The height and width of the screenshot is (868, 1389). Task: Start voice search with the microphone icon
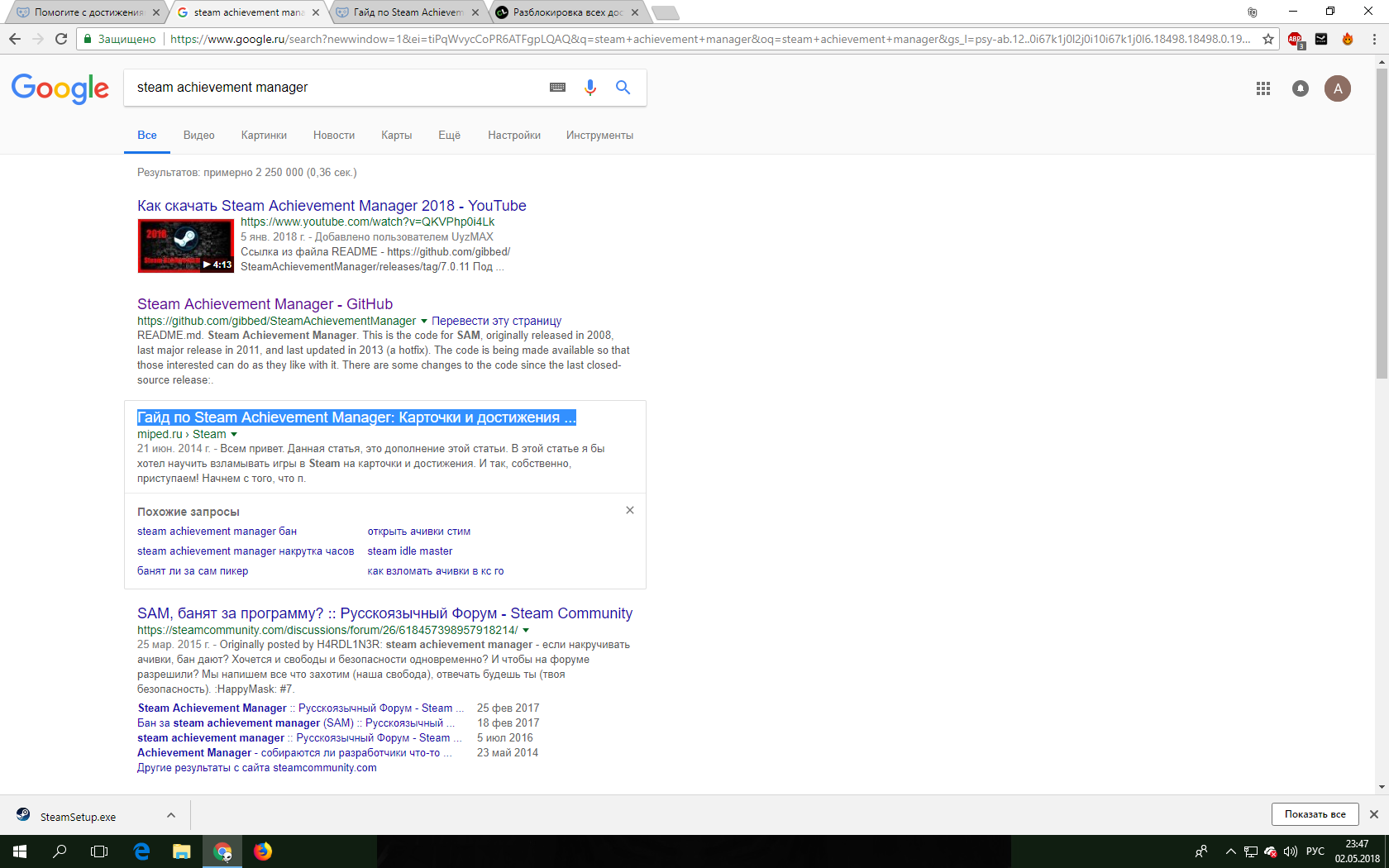pos(590,88)
